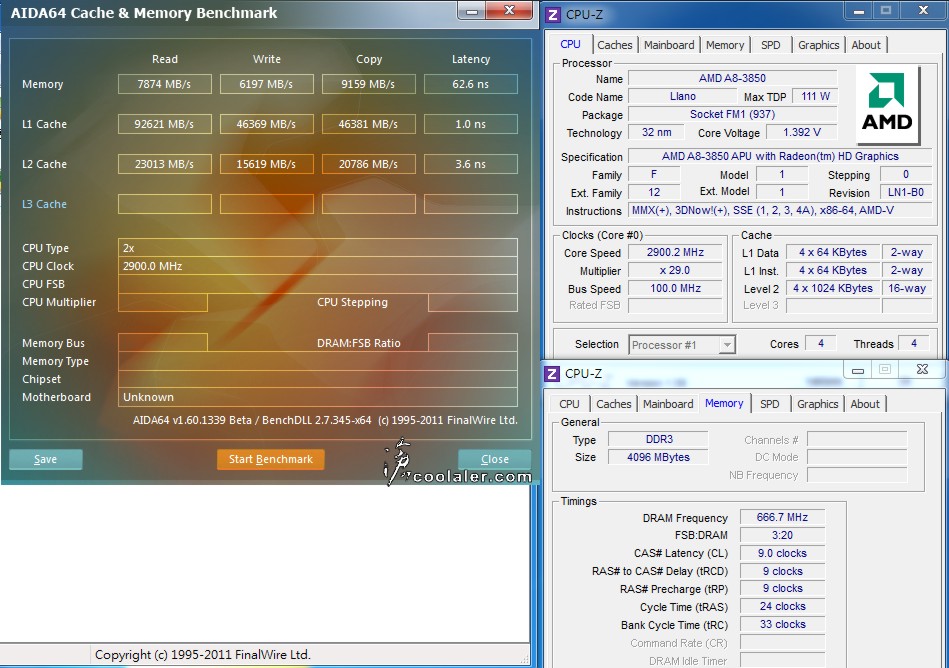Screen dimensions: 949x668
Task: Start the AIDA64 benchmark
Action: (271, 459)
